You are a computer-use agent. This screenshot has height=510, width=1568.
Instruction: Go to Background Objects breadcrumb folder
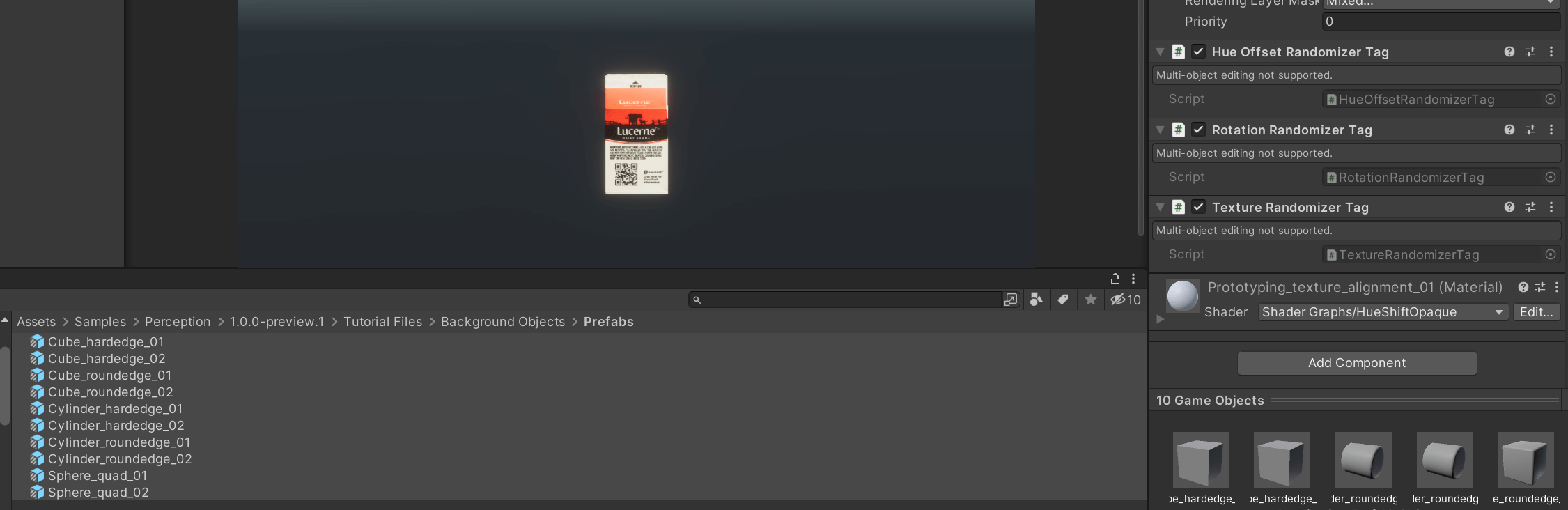click(x=503, y=322)
